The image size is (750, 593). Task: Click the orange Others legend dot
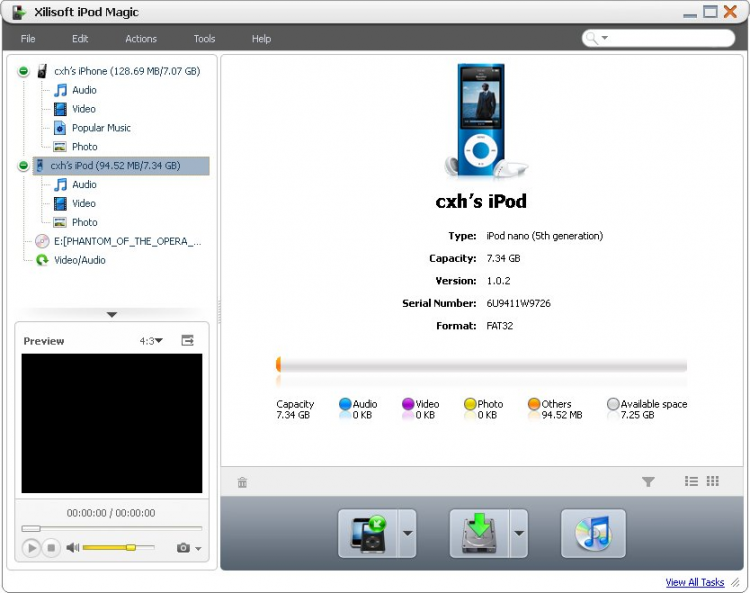[534, 404]
